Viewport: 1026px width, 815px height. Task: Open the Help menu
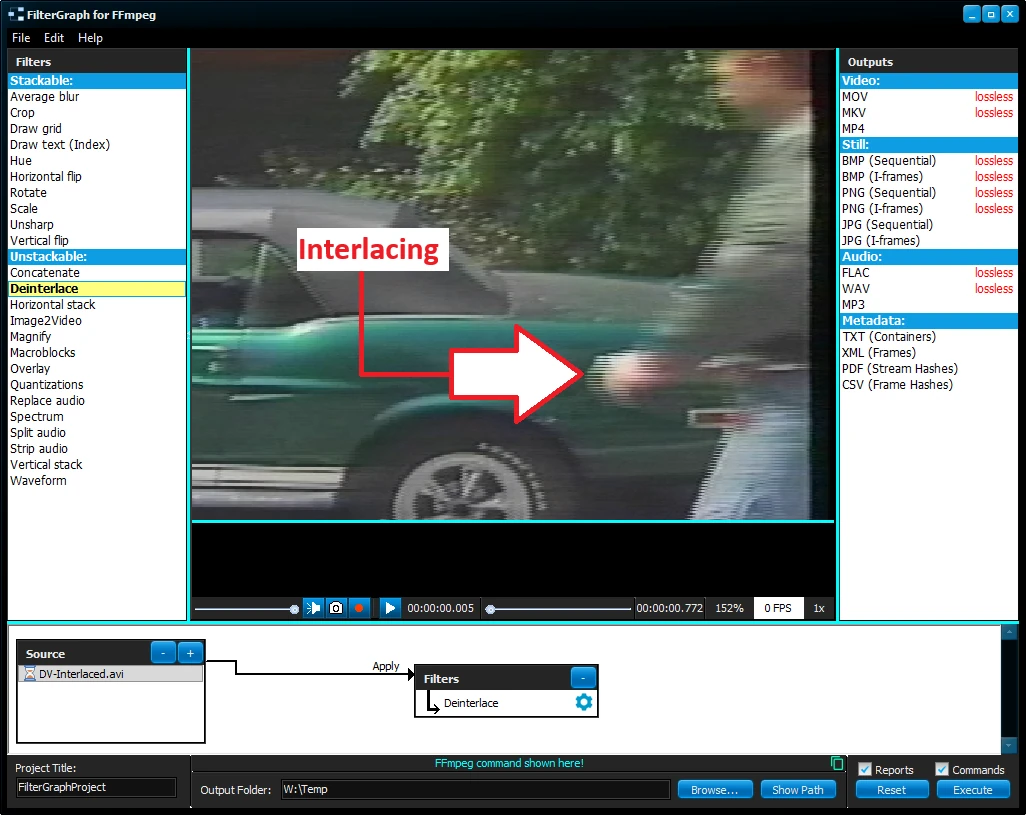(x=90, y=38)
